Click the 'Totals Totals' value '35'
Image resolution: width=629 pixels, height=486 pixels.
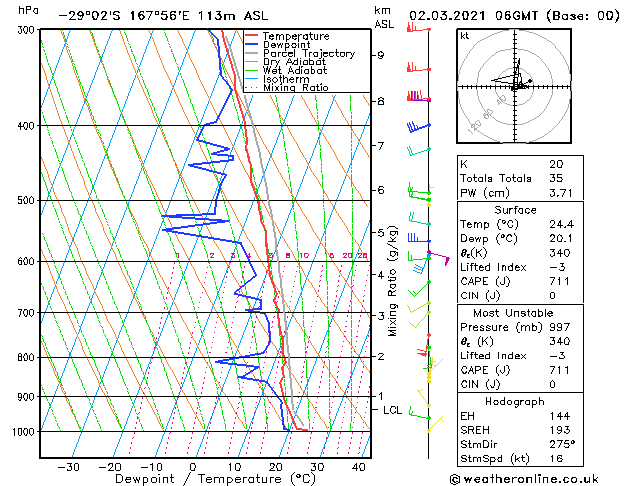pos(556,178)
